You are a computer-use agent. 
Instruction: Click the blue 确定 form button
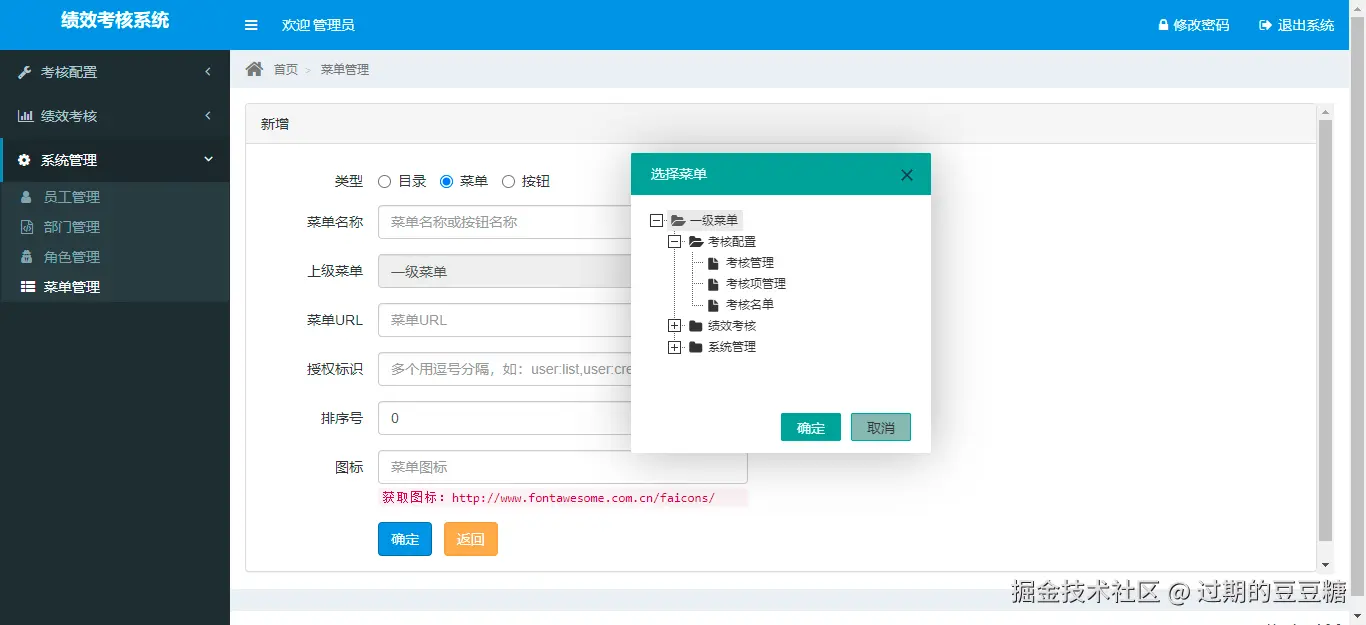[405, 539]
